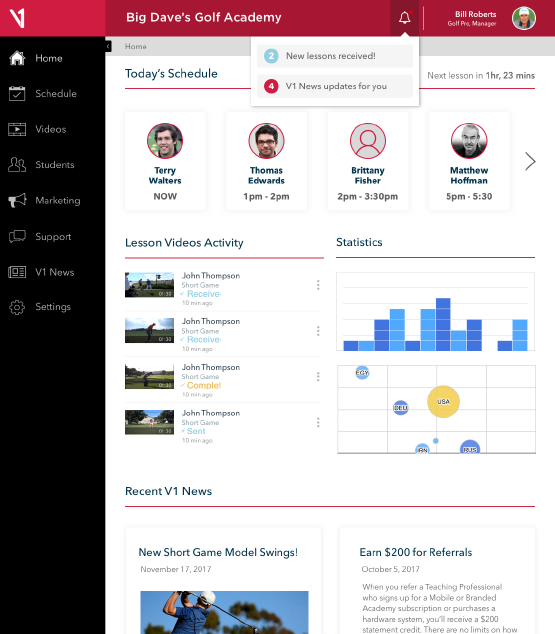Open Support in the sidebar menu
This screenshot has width=555, height=634.
click(x=53, y=237)
